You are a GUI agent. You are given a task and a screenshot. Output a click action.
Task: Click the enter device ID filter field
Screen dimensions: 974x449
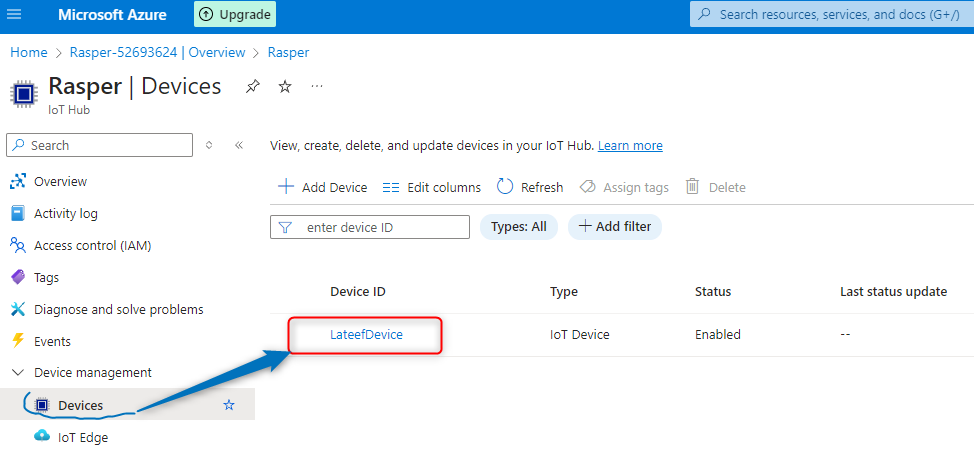point(380,227)
